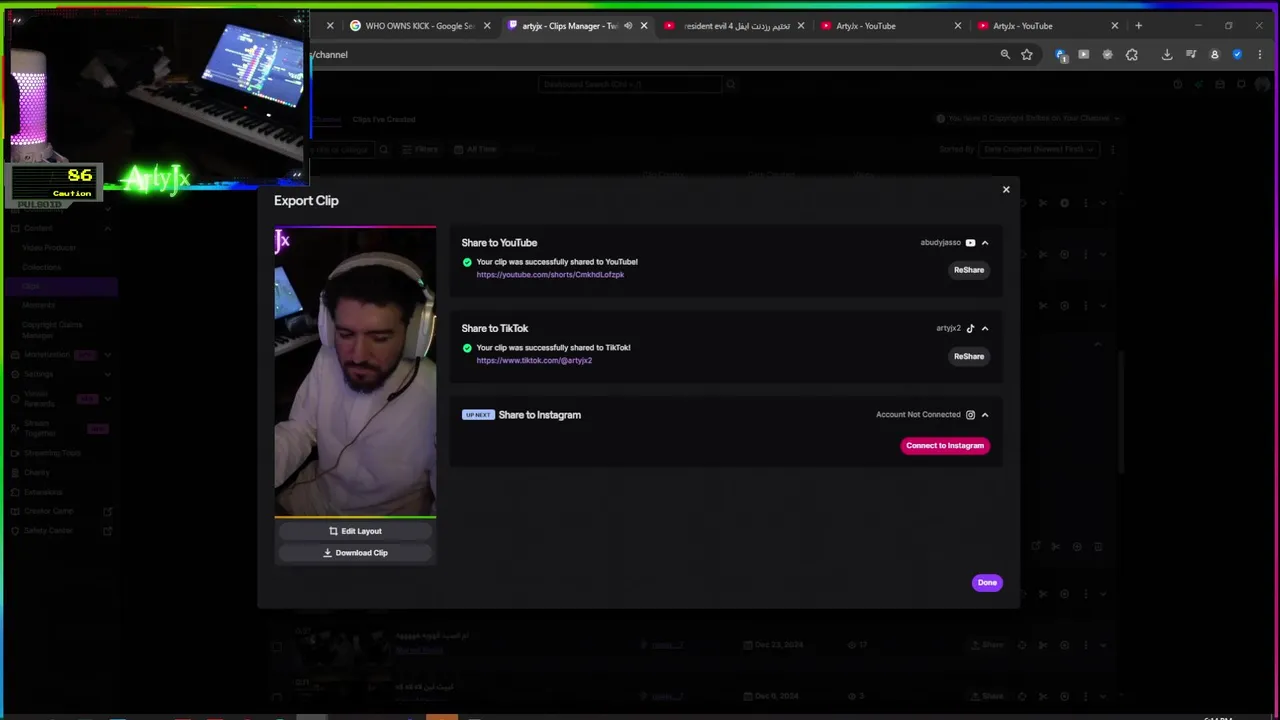Viewport: 1280px width, 720px height.
Task: ReShare the clip to TikTok
Action: [x=969, y=356]
